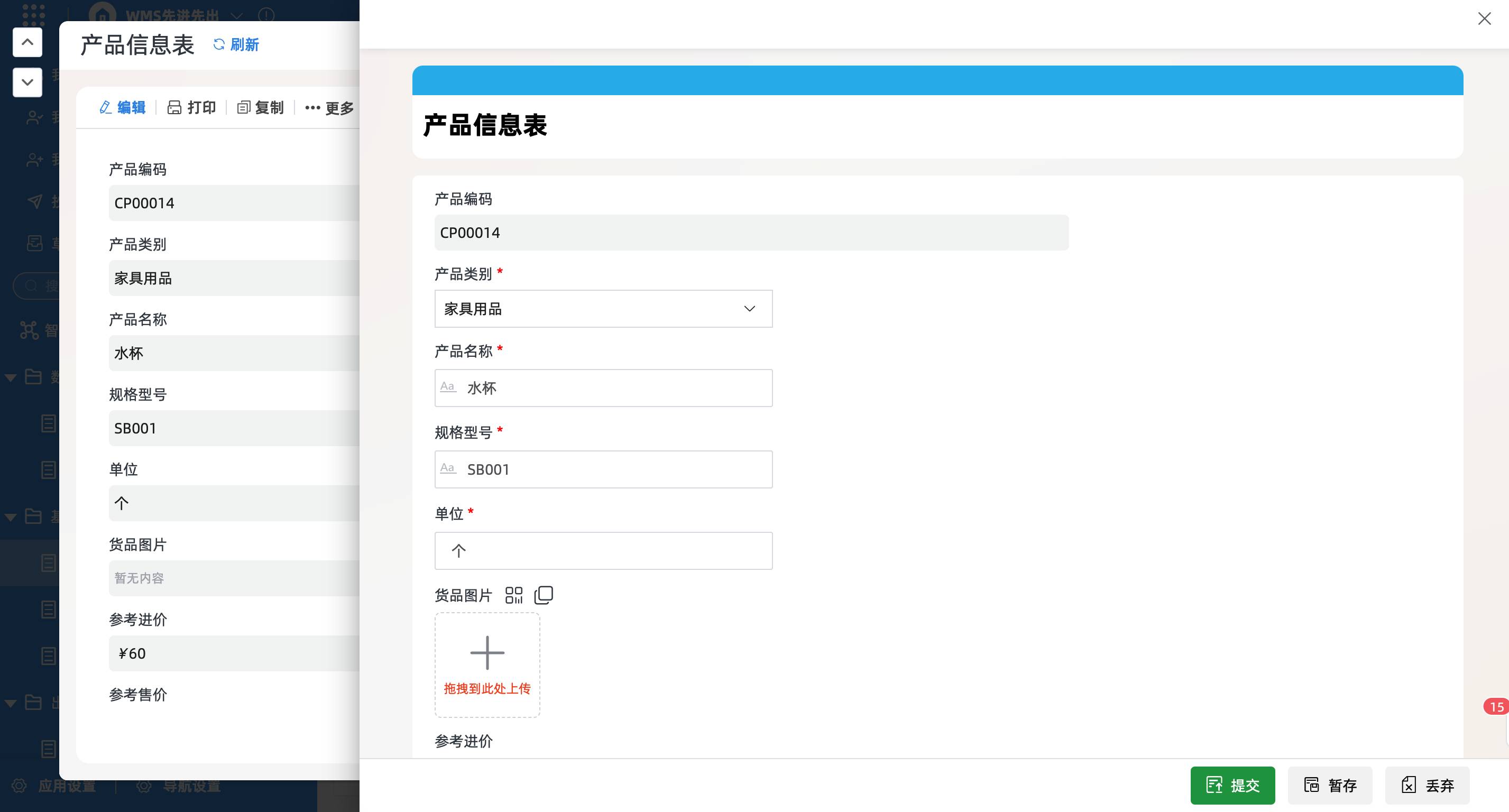Click the 暂存 save draft button
The image size is (1509, 812).
[1330, 785]
